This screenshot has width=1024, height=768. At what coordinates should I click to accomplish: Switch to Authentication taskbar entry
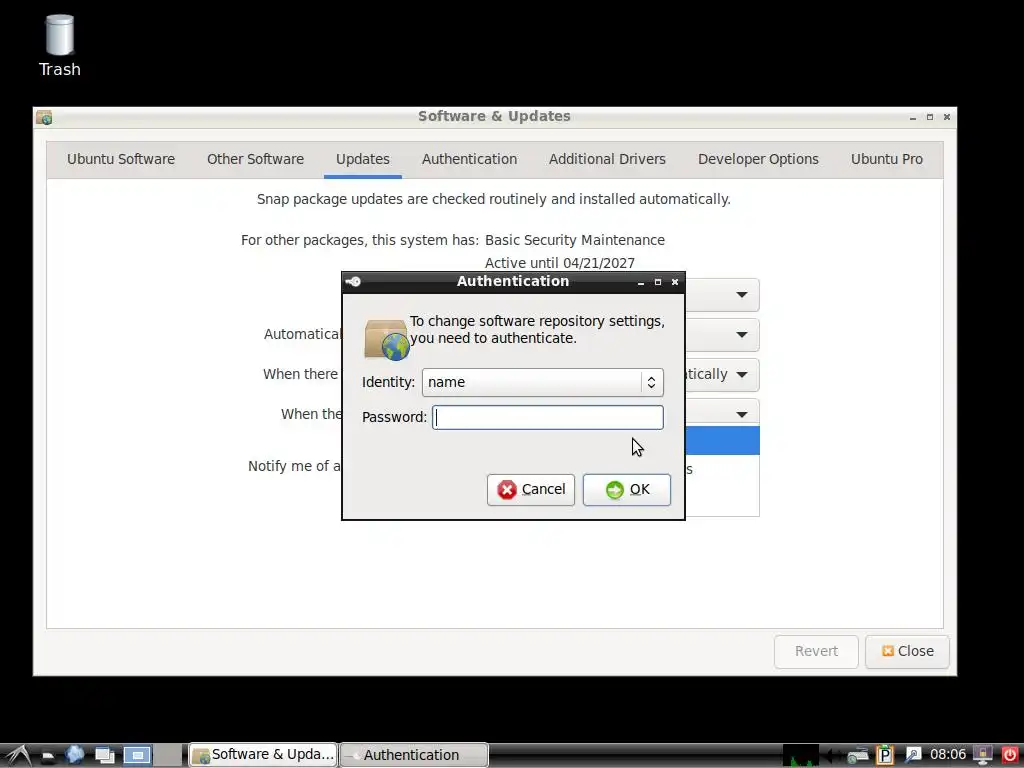pyautogui.click(x=414, y=755)
